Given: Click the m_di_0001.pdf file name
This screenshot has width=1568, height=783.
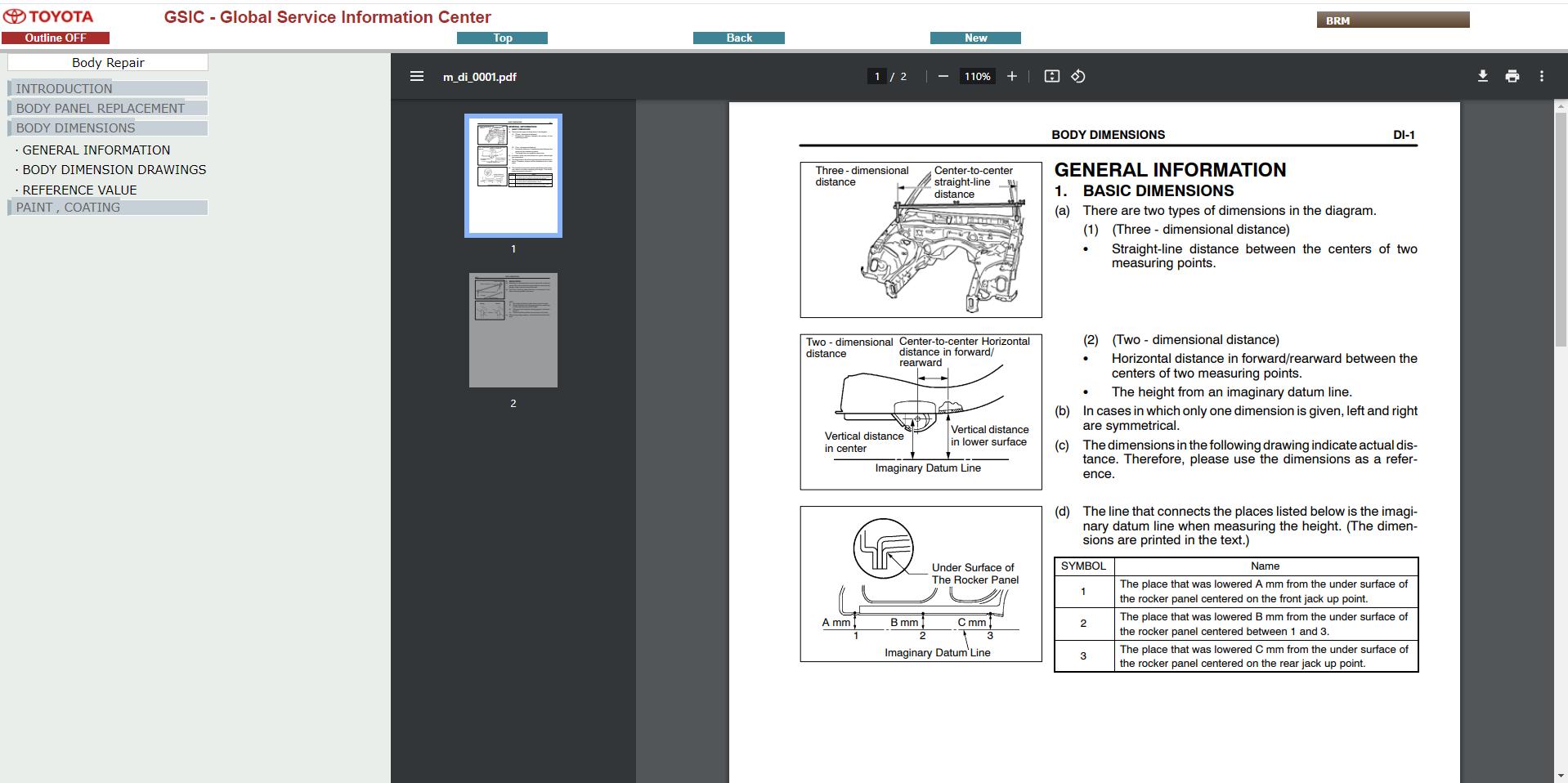Looking at the screenshot, I should click(480, 77).
